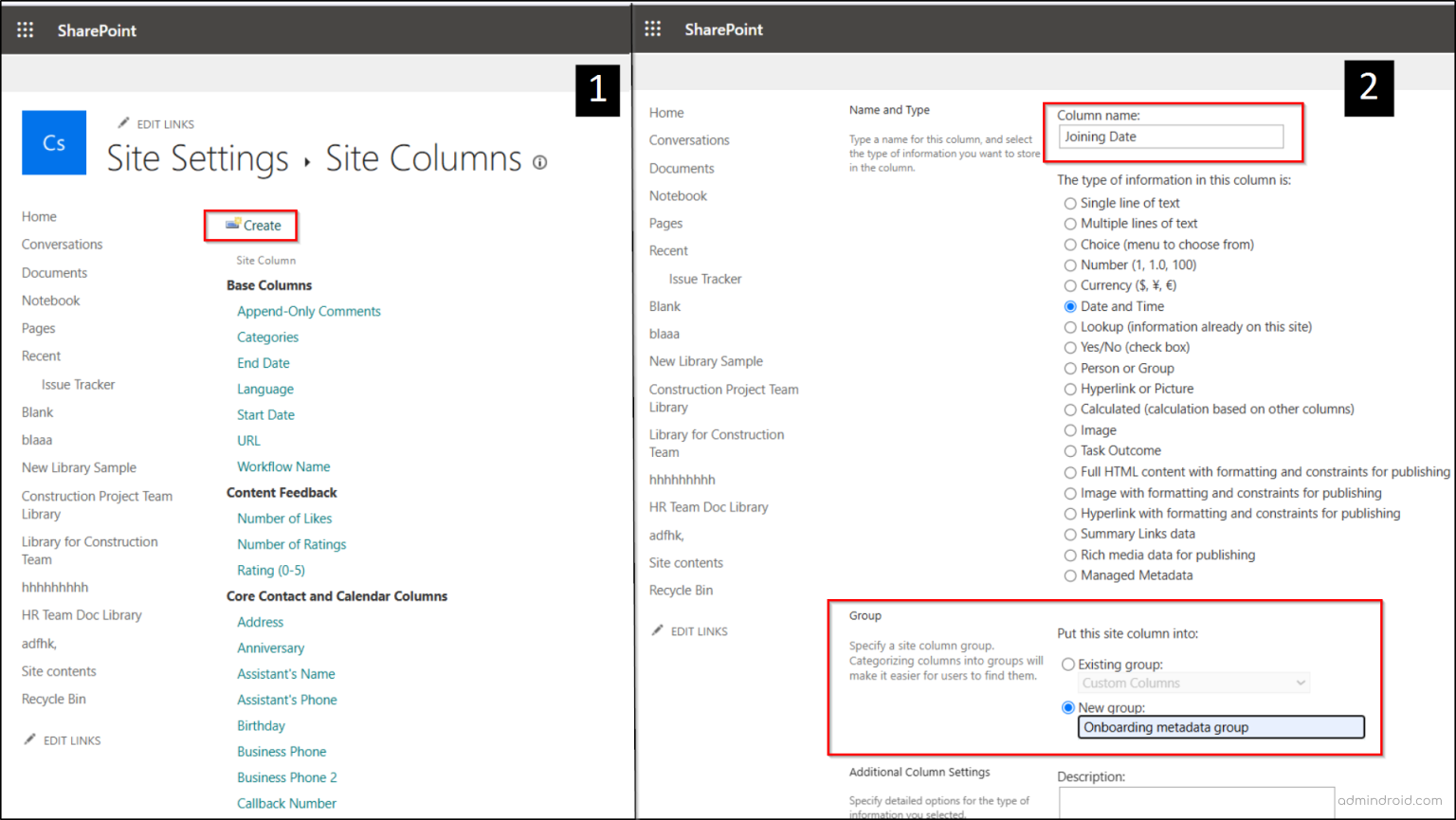Choose the Managed Metadata column type

[x=1069, y=574]
